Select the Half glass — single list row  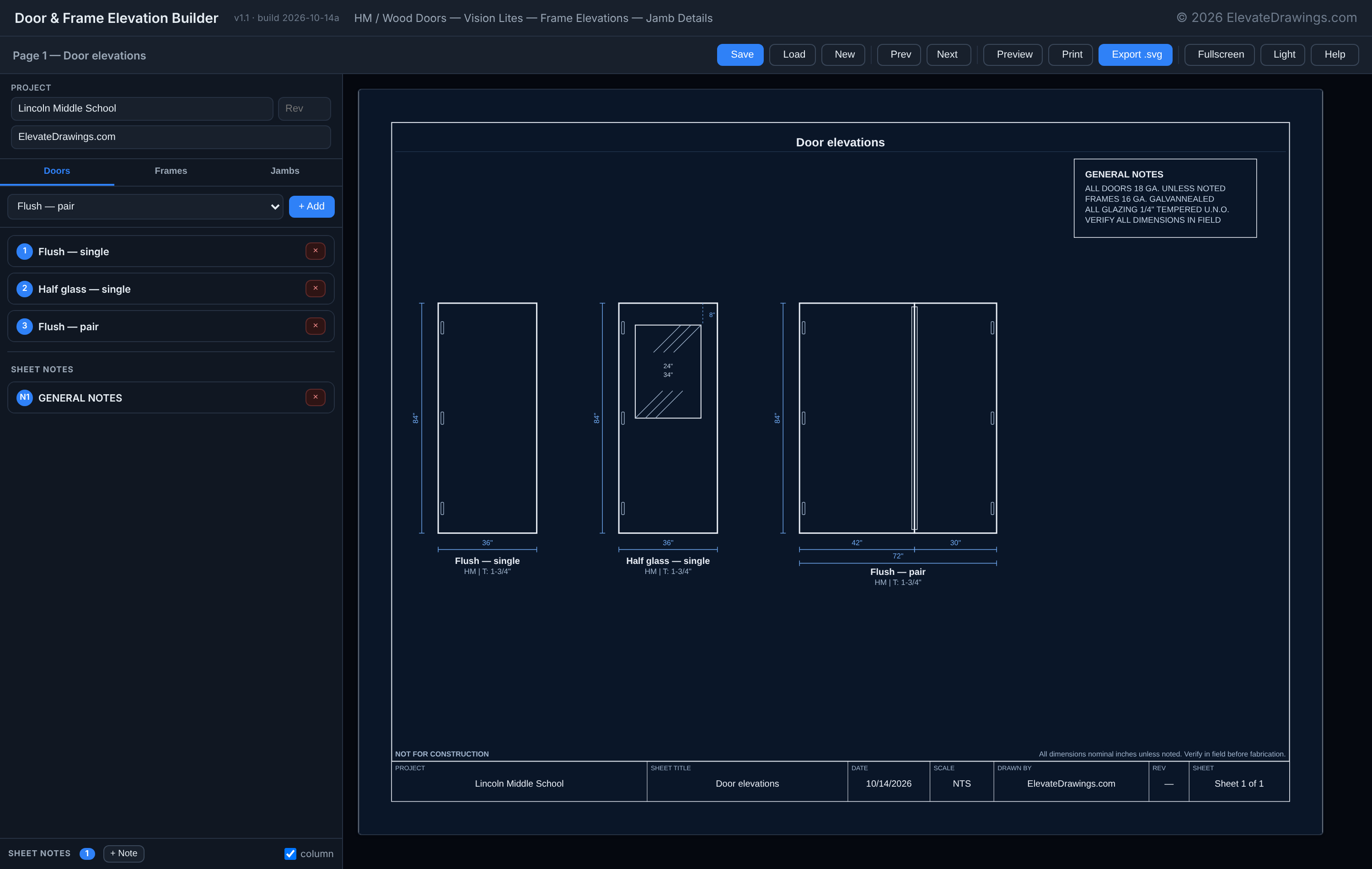[171, 289]
